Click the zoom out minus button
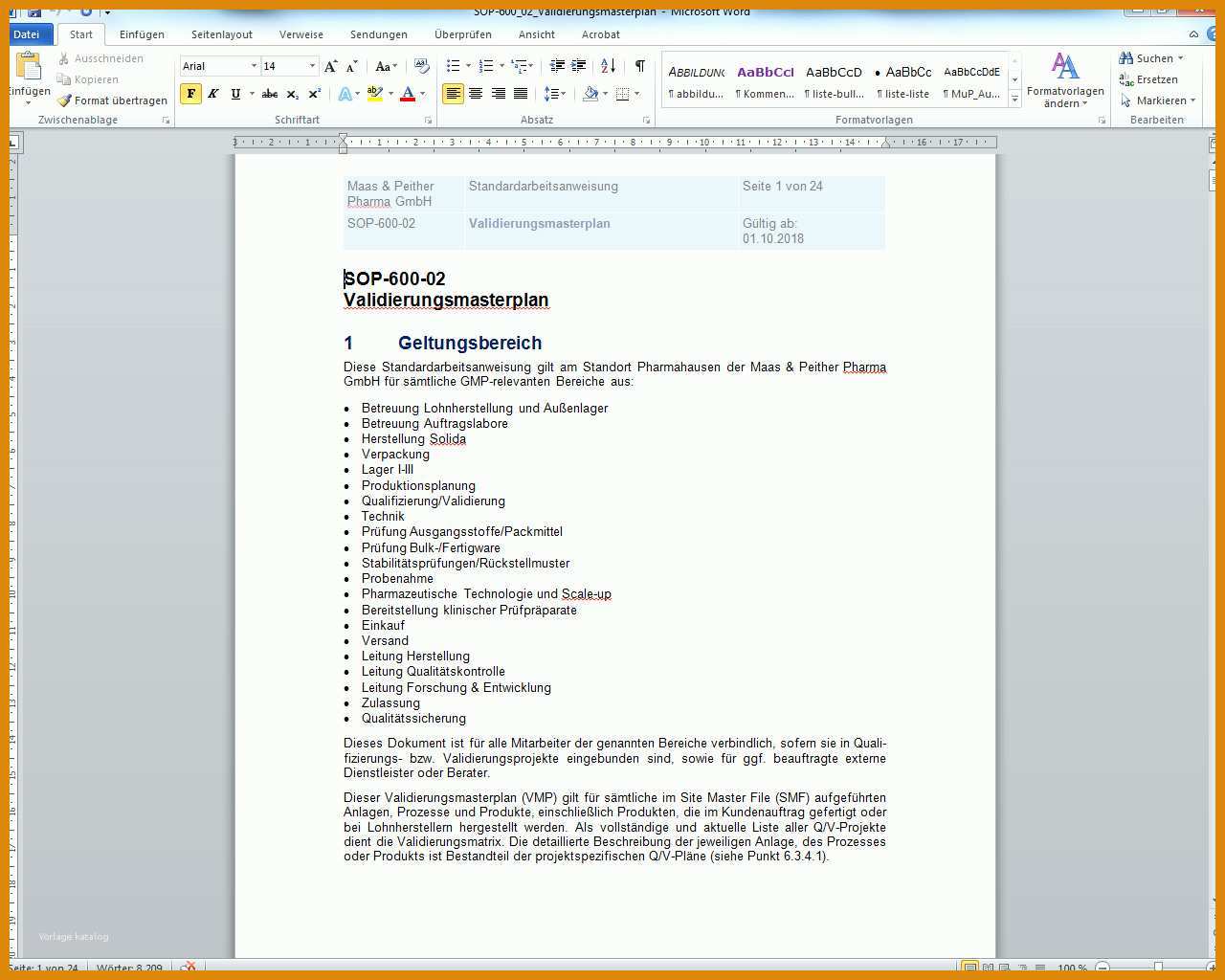Screen dimensions: 1225x980 (1102, 968)
